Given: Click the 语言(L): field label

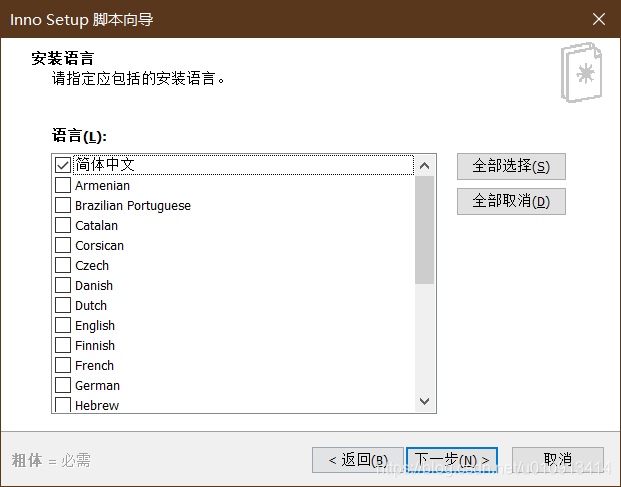Looking at the screenshot, I should point(79,136).
